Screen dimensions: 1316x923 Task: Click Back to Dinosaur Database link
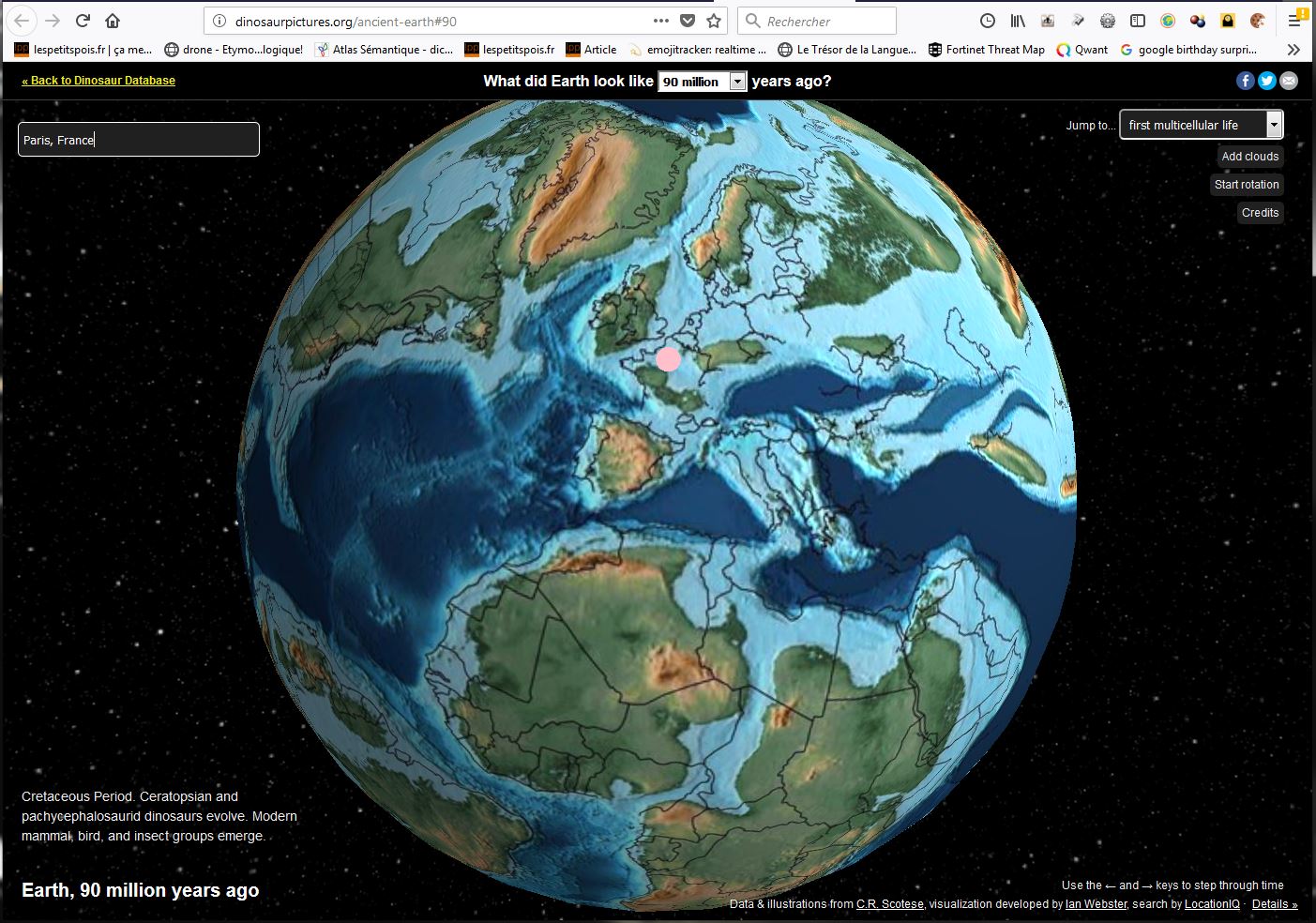click(98, 81)
